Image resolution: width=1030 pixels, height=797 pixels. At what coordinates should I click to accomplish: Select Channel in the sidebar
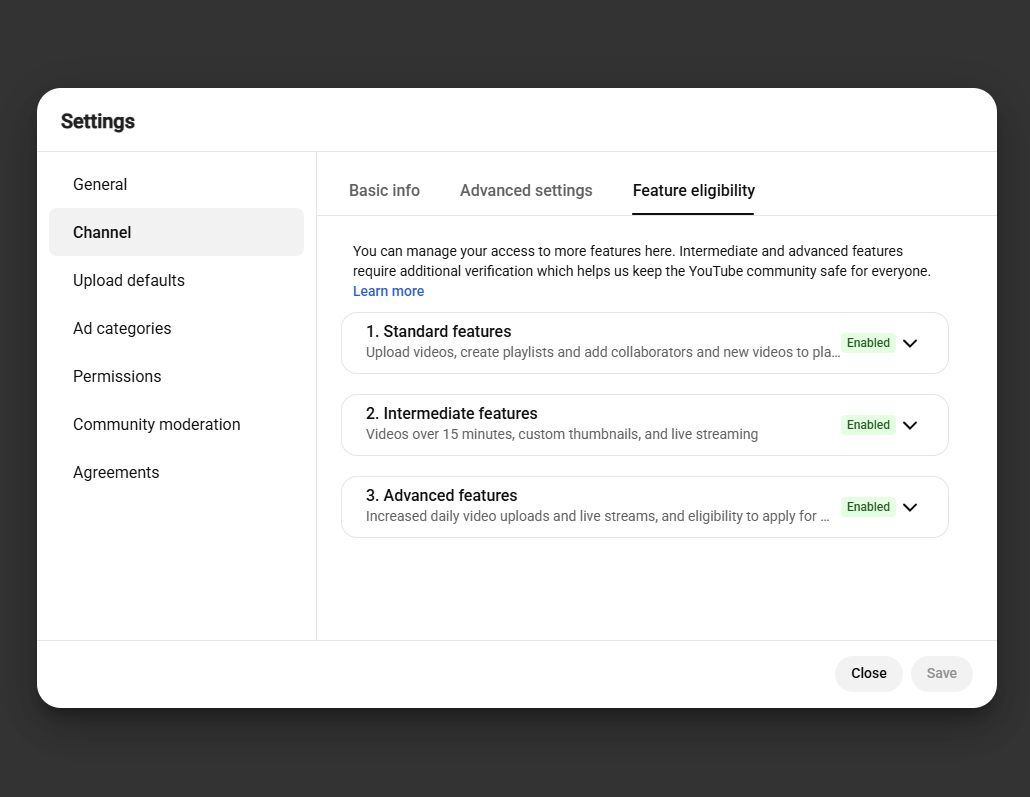pyautogui.click(x=176, y=233)
